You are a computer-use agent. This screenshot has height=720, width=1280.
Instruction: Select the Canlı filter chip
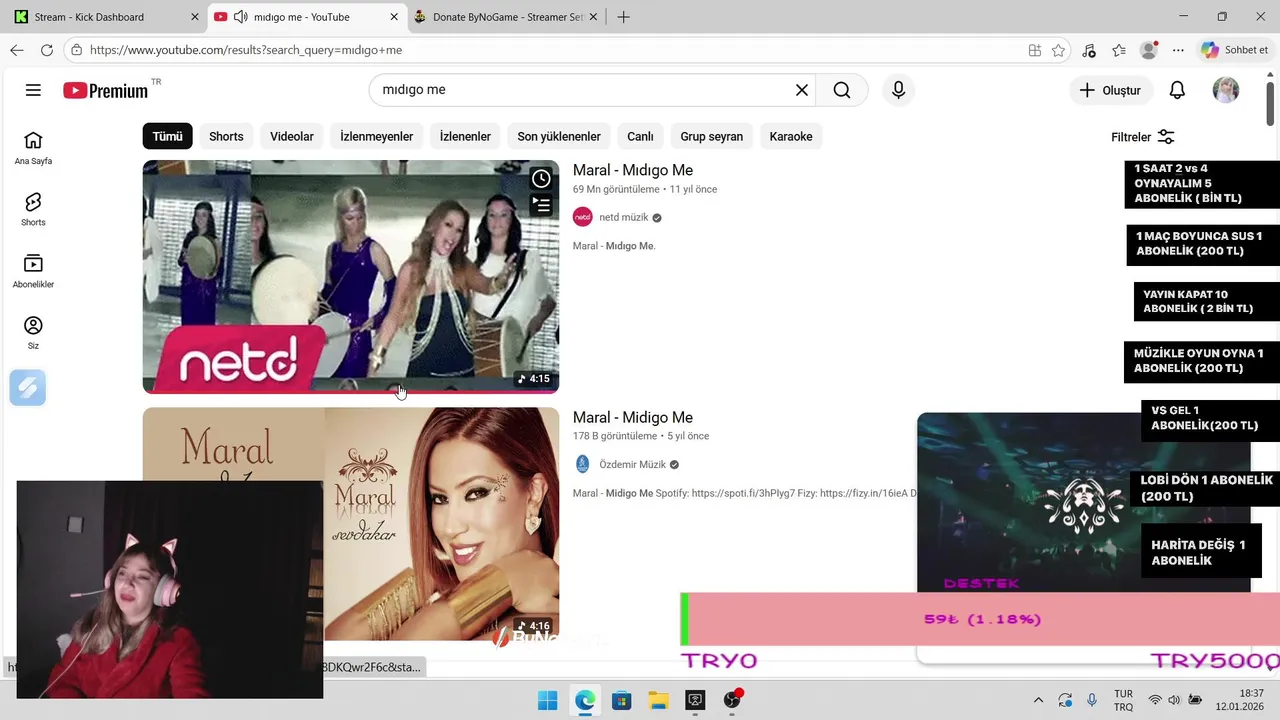(640, 136)
